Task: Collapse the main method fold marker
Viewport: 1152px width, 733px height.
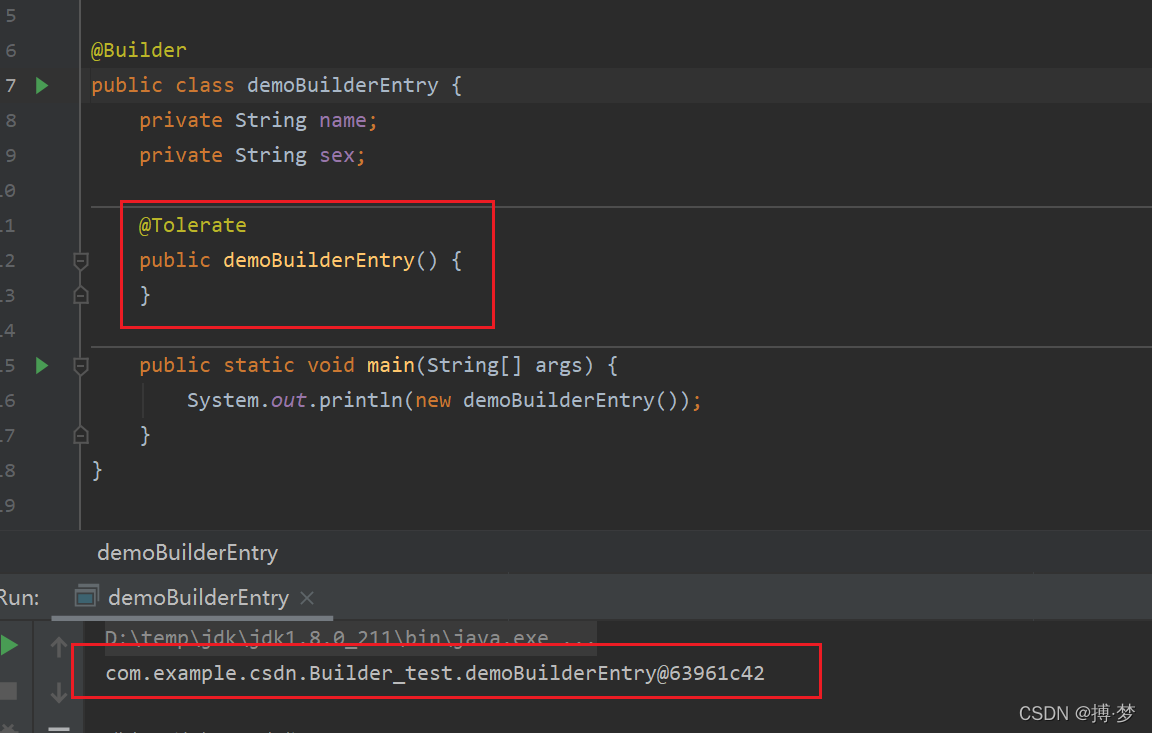Action: 81,366
